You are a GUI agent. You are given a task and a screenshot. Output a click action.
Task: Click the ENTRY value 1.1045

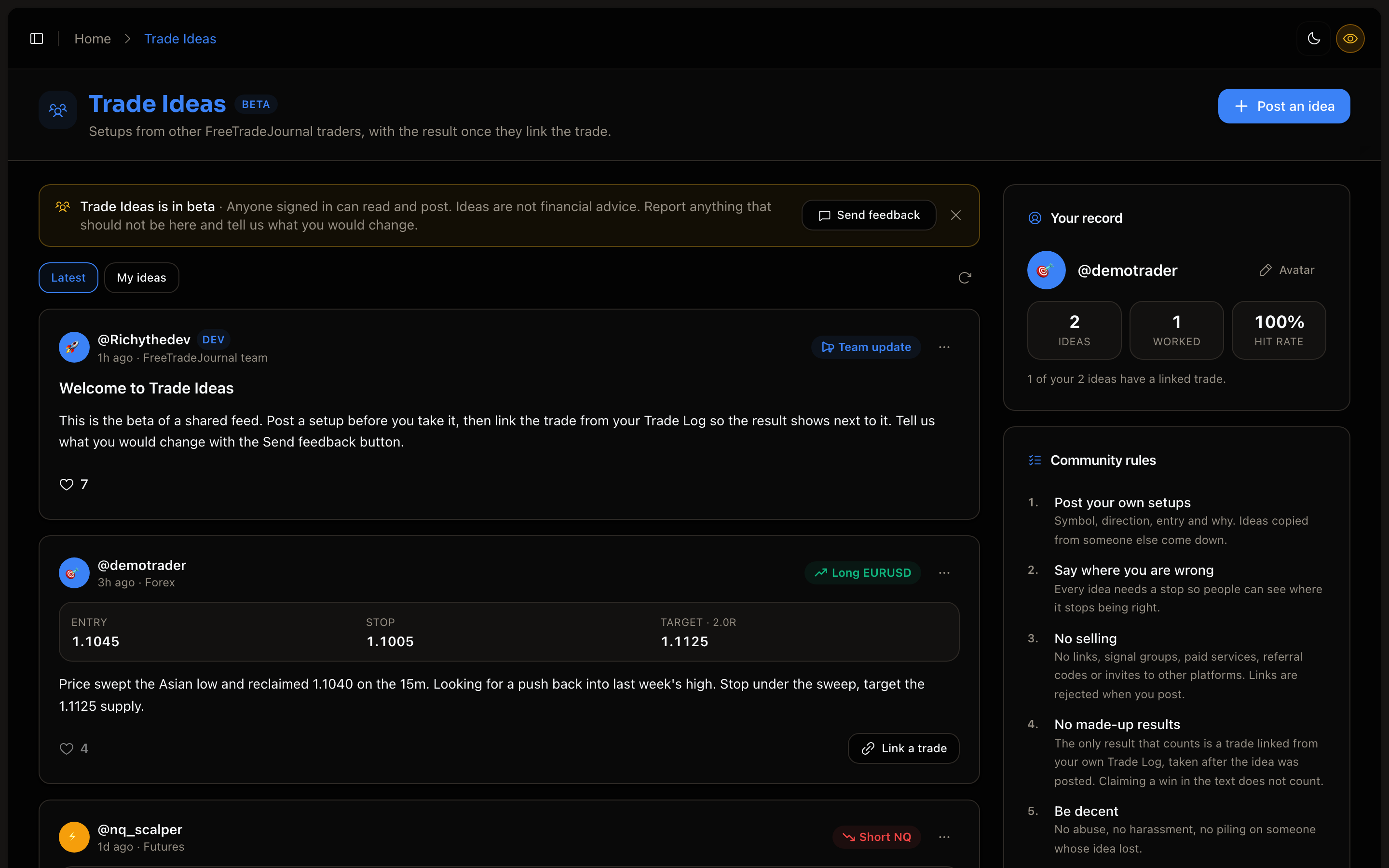point(96,642)
